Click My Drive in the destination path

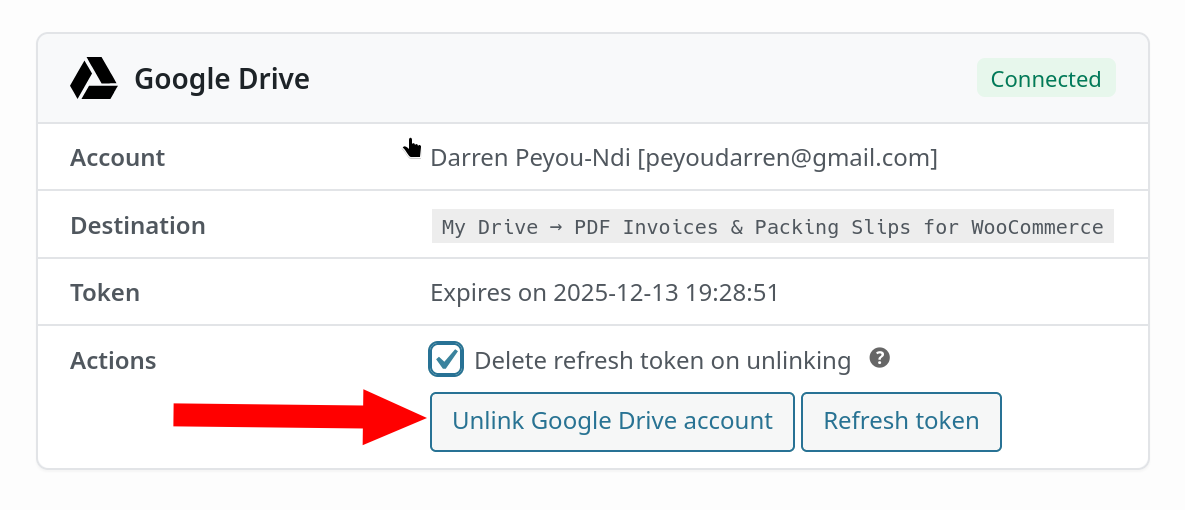490,227
